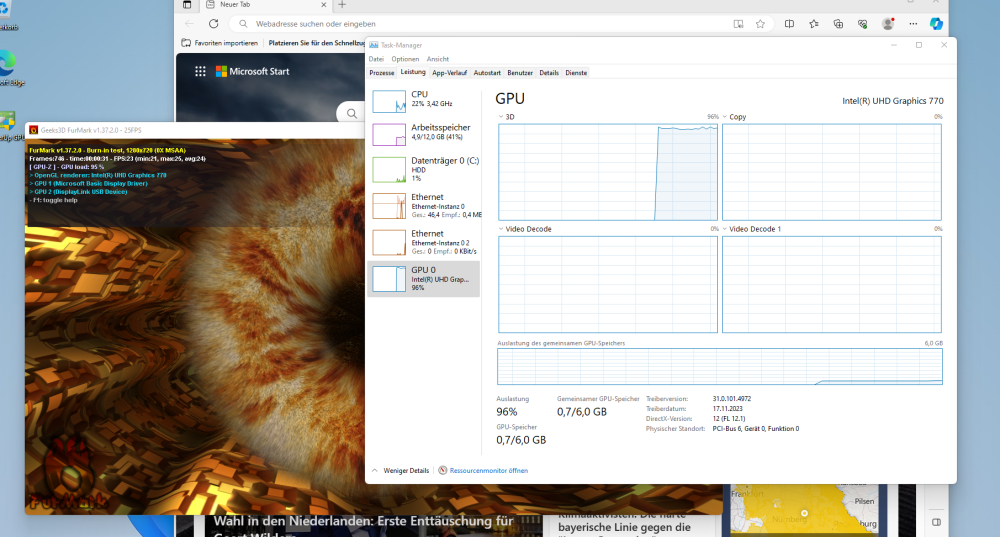Open article 'bayerische Linie gegen die'
Screen dimensions: 1000x537
pos(624,526)
